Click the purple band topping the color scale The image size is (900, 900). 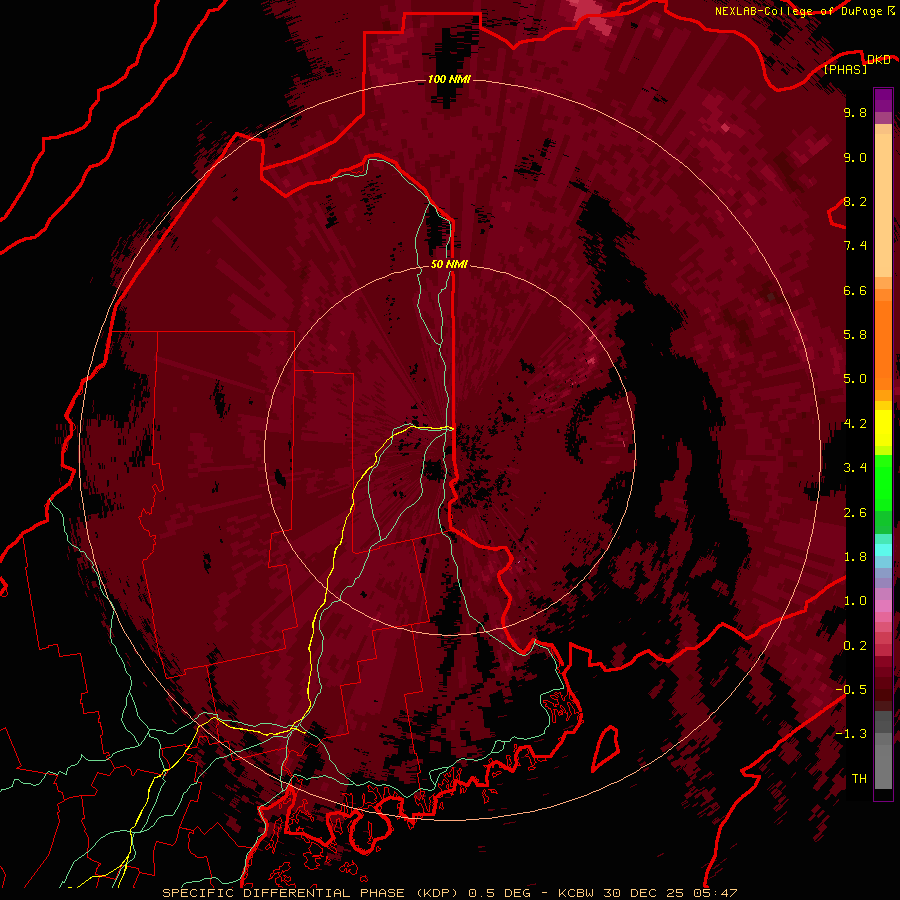click(883, 100)
